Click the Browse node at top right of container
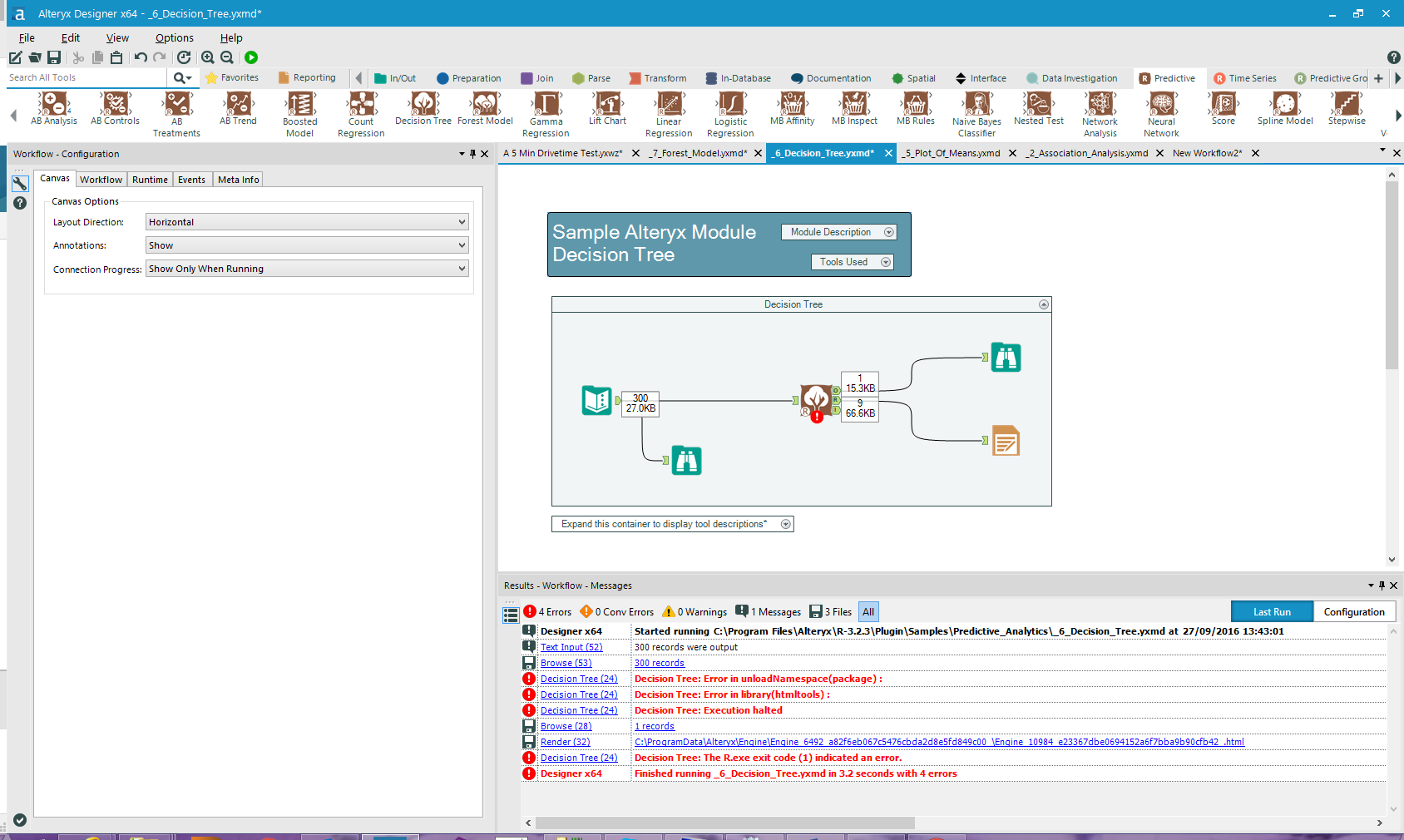This screenshot has width=1404, height=840. (x=1006, y=358)
